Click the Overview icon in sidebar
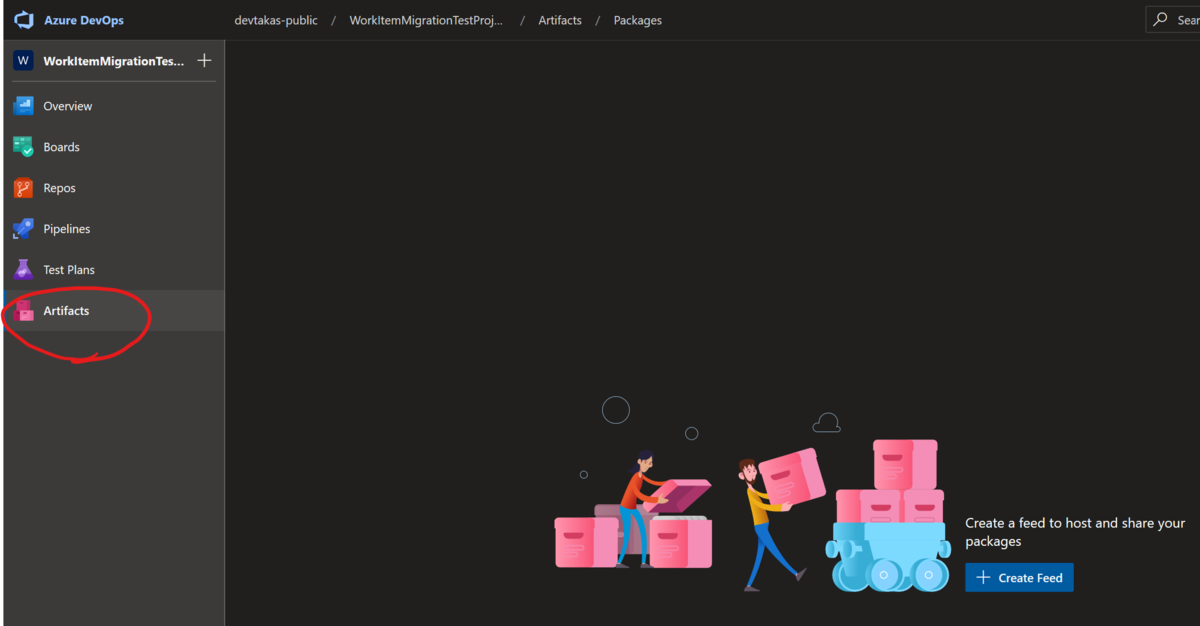 [x=23, y=106]
